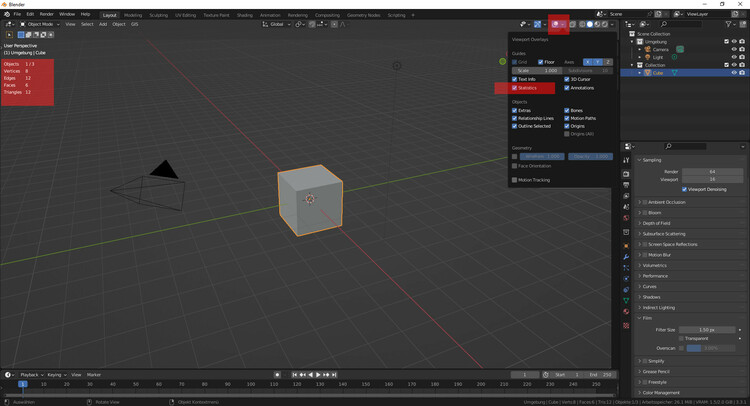The image size is (750, 406).
Task: Open the Texture properties tab icon
Action: 626,326
